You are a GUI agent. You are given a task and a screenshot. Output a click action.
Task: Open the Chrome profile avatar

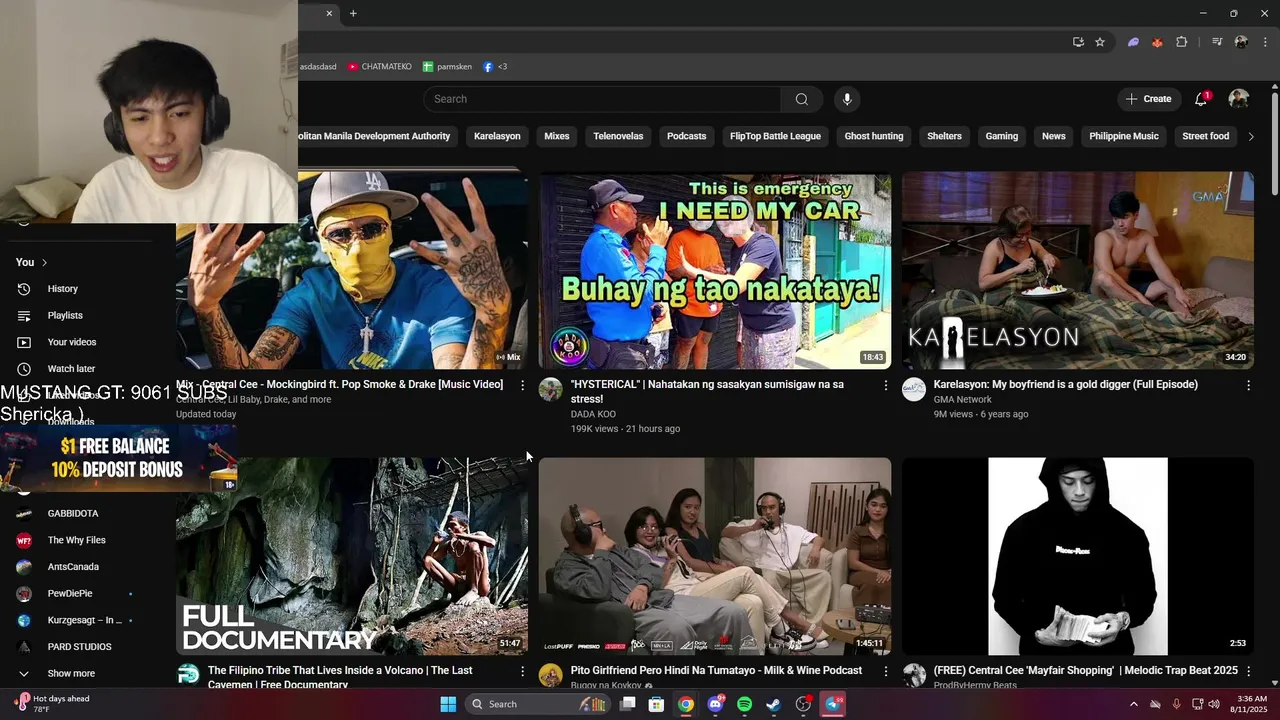pos(1241,42)
